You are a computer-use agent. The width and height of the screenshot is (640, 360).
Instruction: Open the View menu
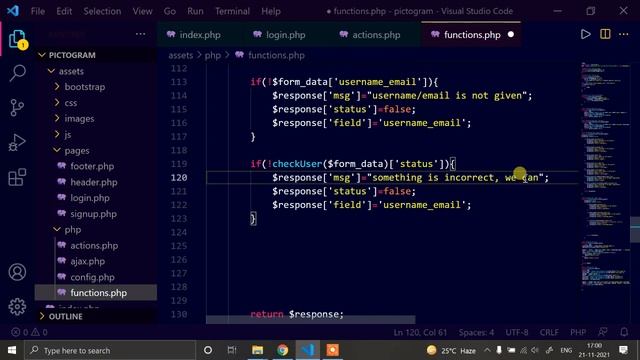pos(142,11)
